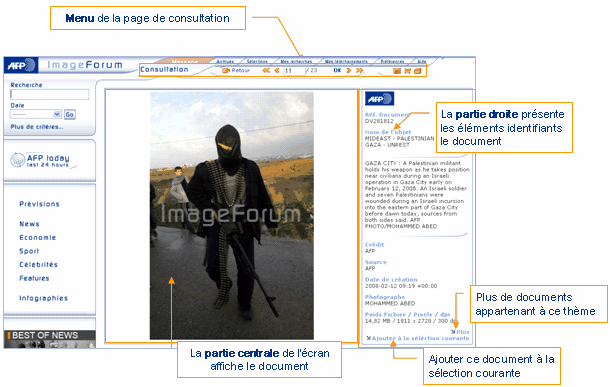The width and height of the screenshot is (610, 387).
Task: Click the Best of News thumbnail banner
Action: coord(50,339)
